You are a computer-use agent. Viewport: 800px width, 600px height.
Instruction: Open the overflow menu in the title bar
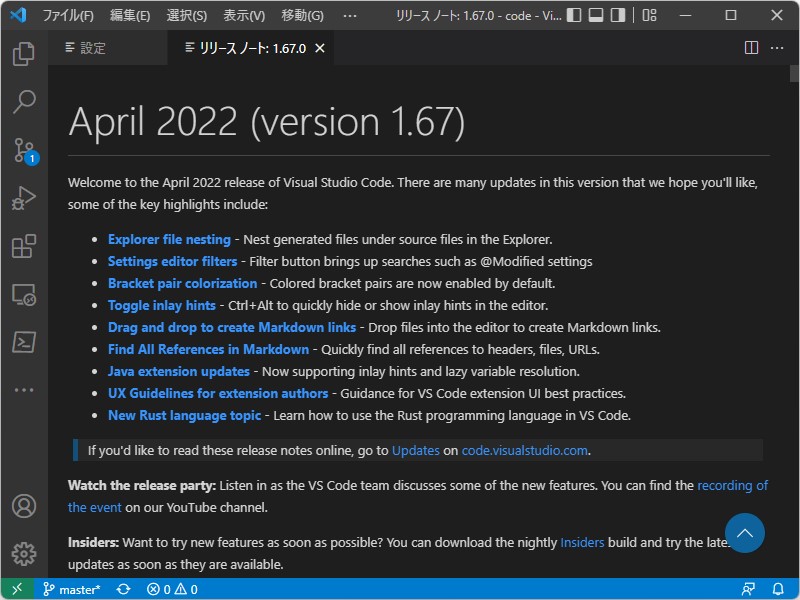(350, 15)
